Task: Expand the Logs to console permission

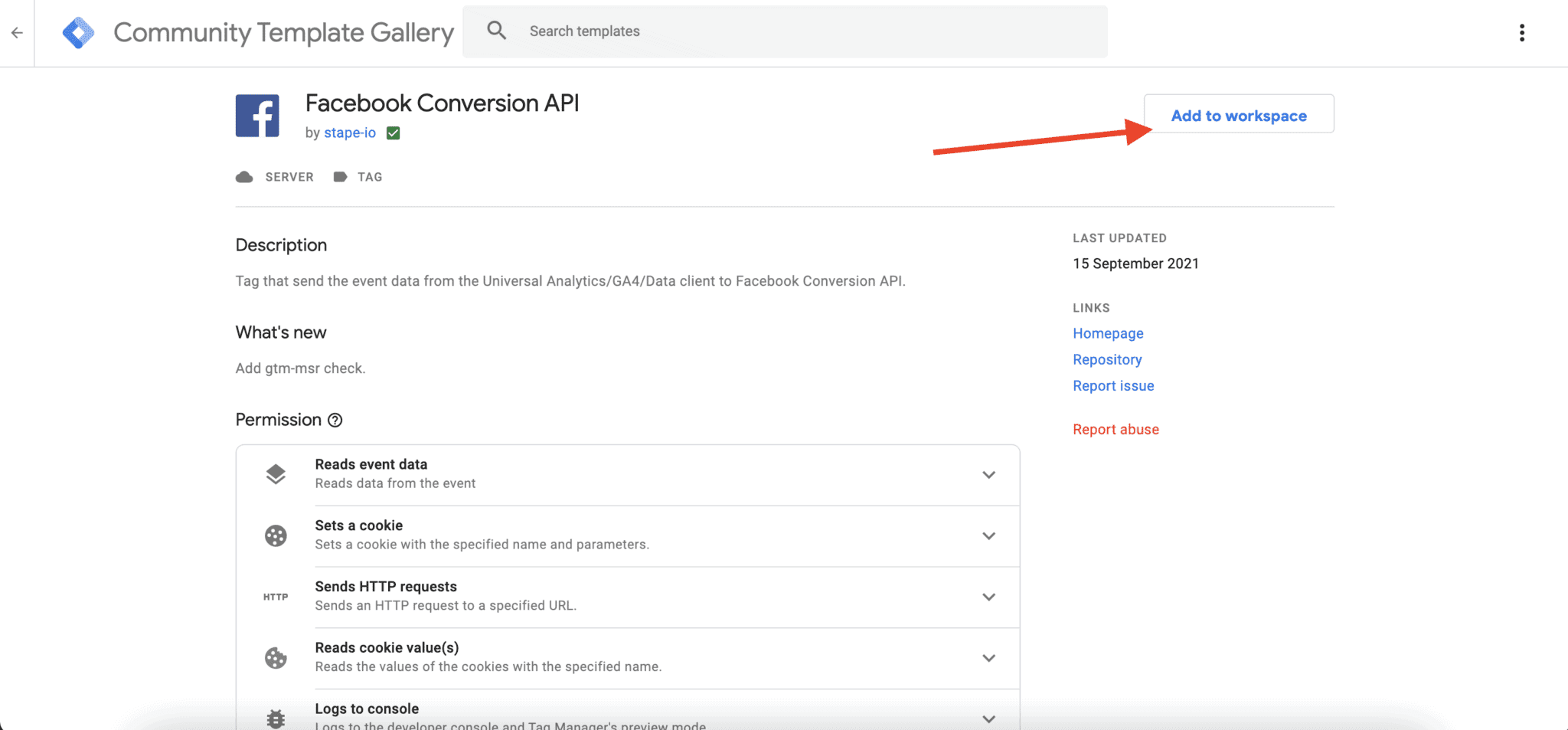Action: coord(988,719)
